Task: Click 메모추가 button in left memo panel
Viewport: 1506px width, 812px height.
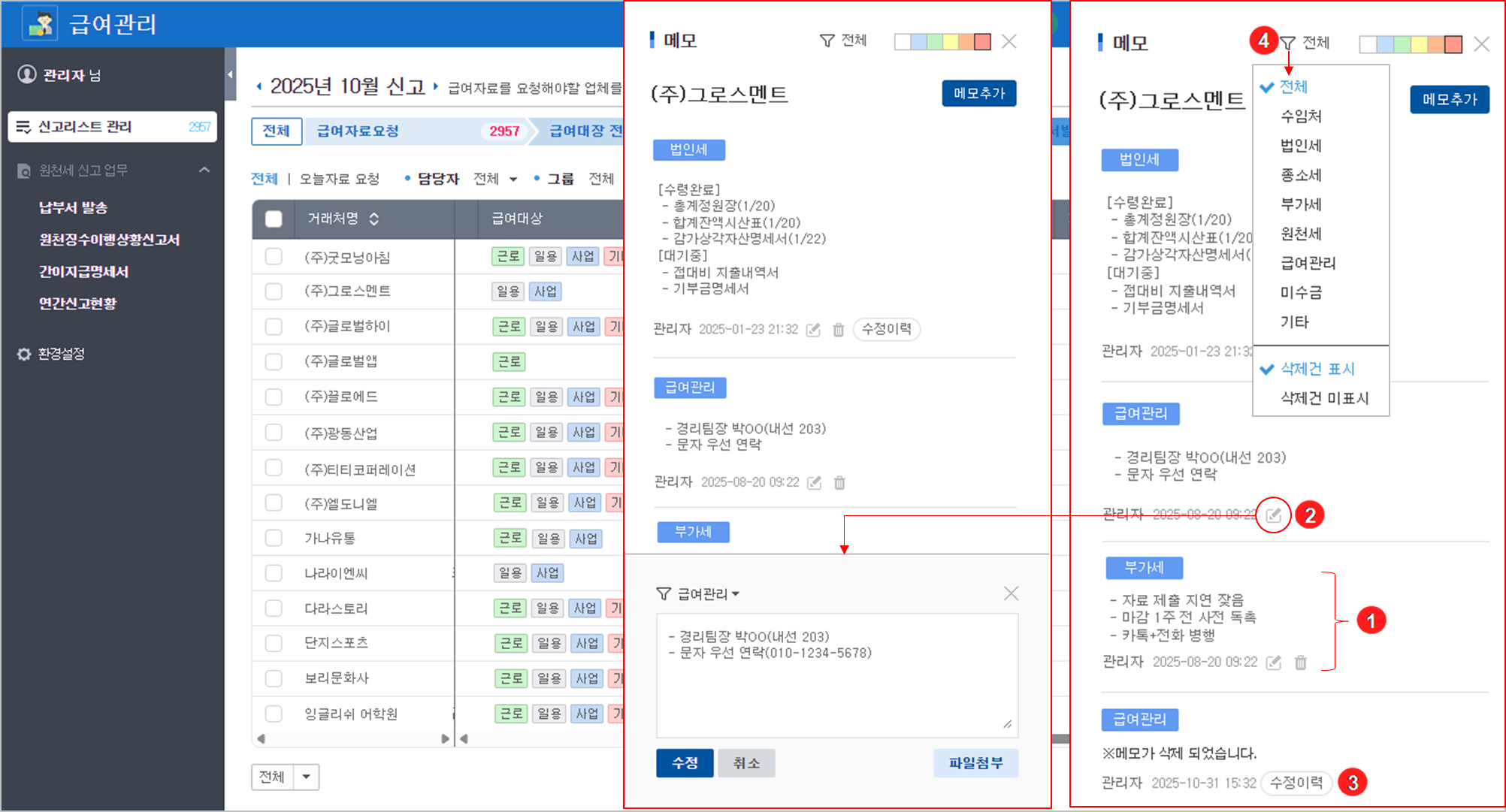Action: click(x=978, y=93)
